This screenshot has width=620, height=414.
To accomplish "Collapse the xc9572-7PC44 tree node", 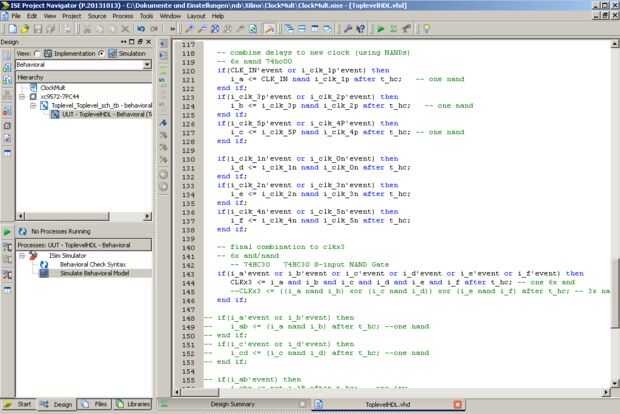I will click(22, 96).
